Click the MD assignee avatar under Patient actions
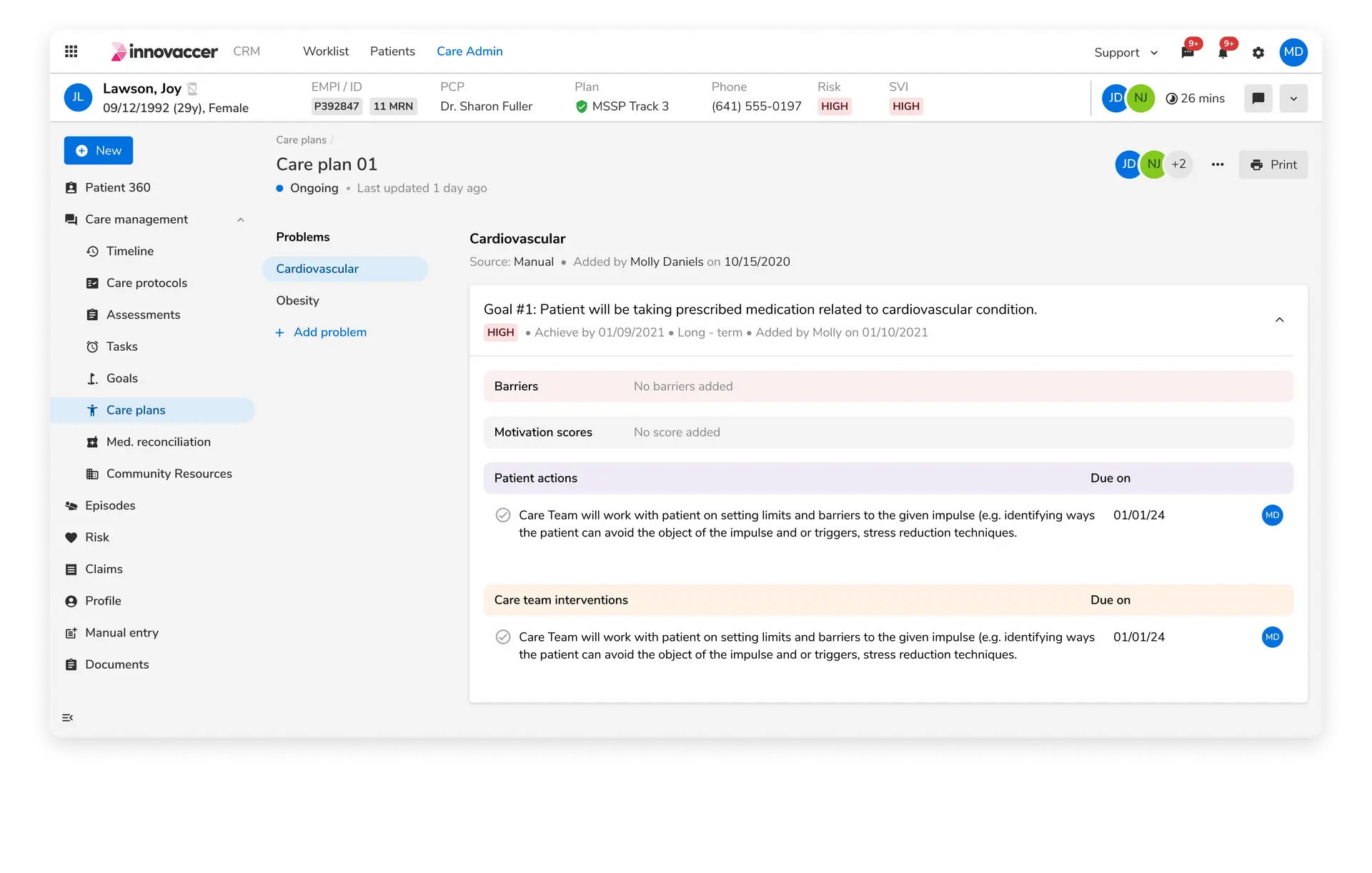The width and height of the screenshot is (1372, 873). pos(1272,515)
